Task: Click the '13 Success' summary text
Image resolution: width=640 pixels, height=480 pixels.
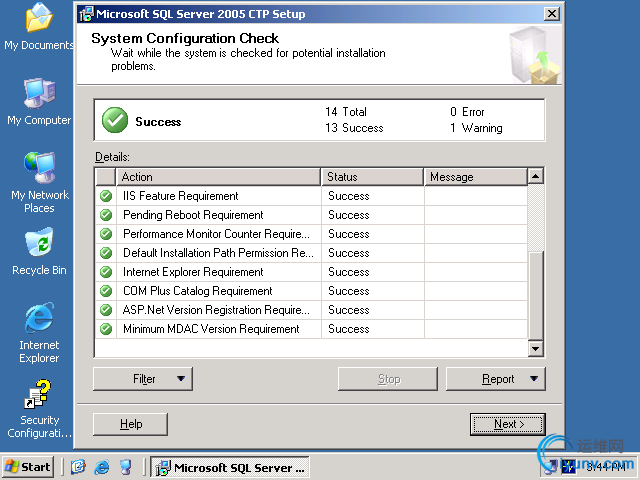Action: (x=354, y=128)
